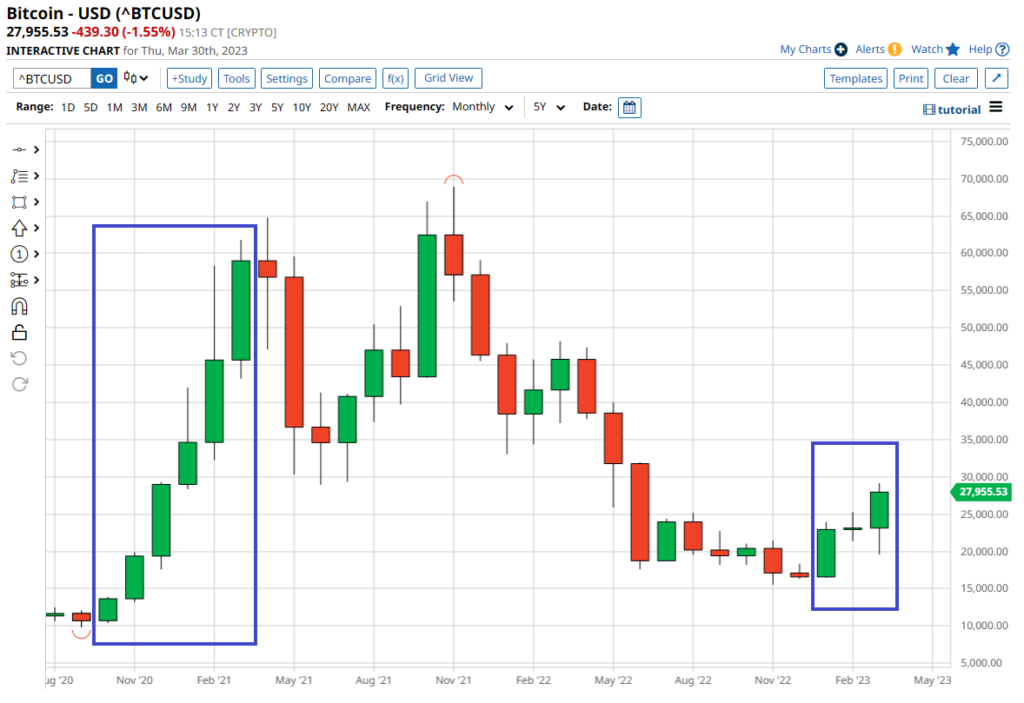Undo last drawing action
Screen dimensions: 1024x703
pyautogui.click(x=19, y=358)
